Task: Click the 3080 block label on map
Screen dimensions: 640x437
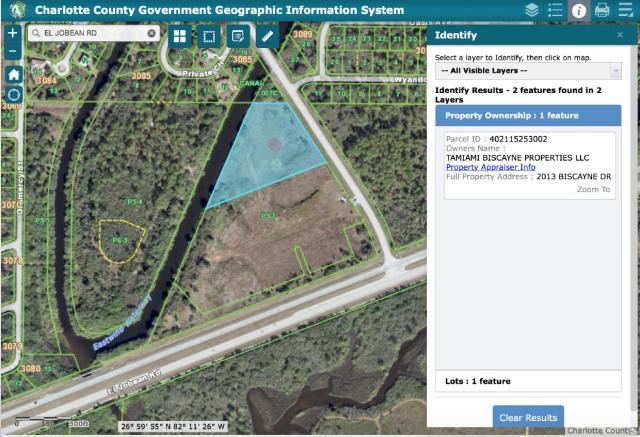Action: click(31, 368)
